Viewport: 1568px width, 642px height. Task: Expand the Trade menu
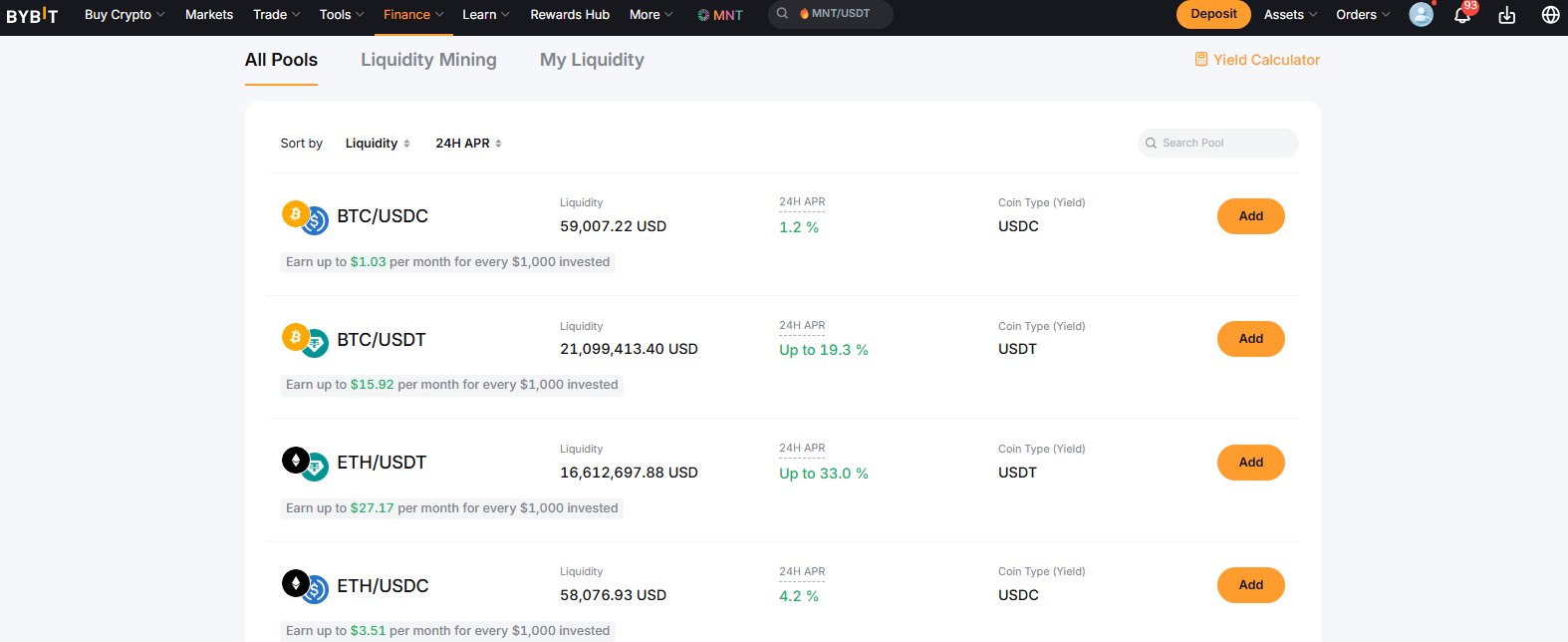pyautogui.click(x=277, y=15)
